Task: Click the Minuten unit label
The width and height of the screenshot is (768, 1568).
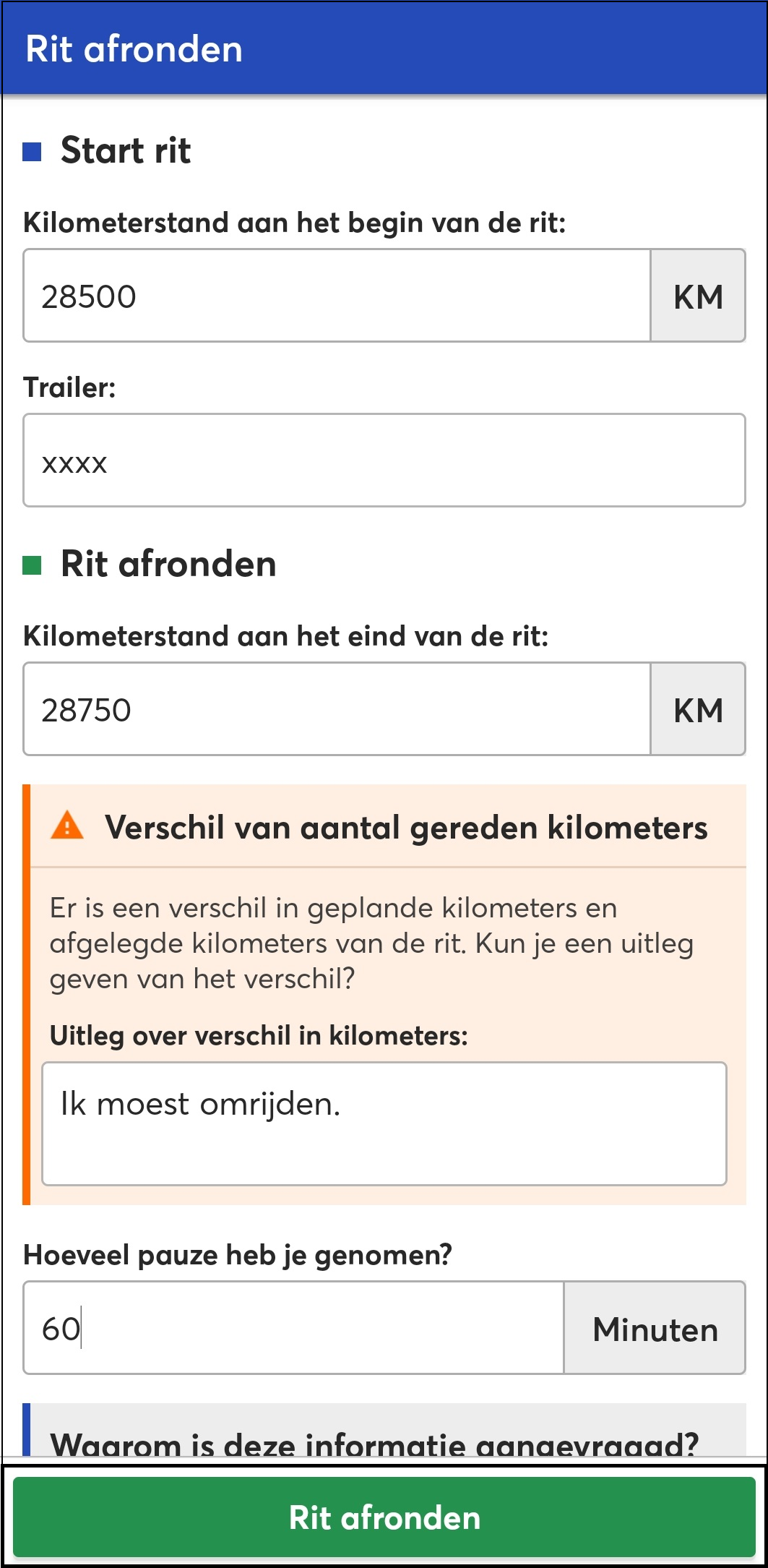Action: click(x=655, y=1328)
